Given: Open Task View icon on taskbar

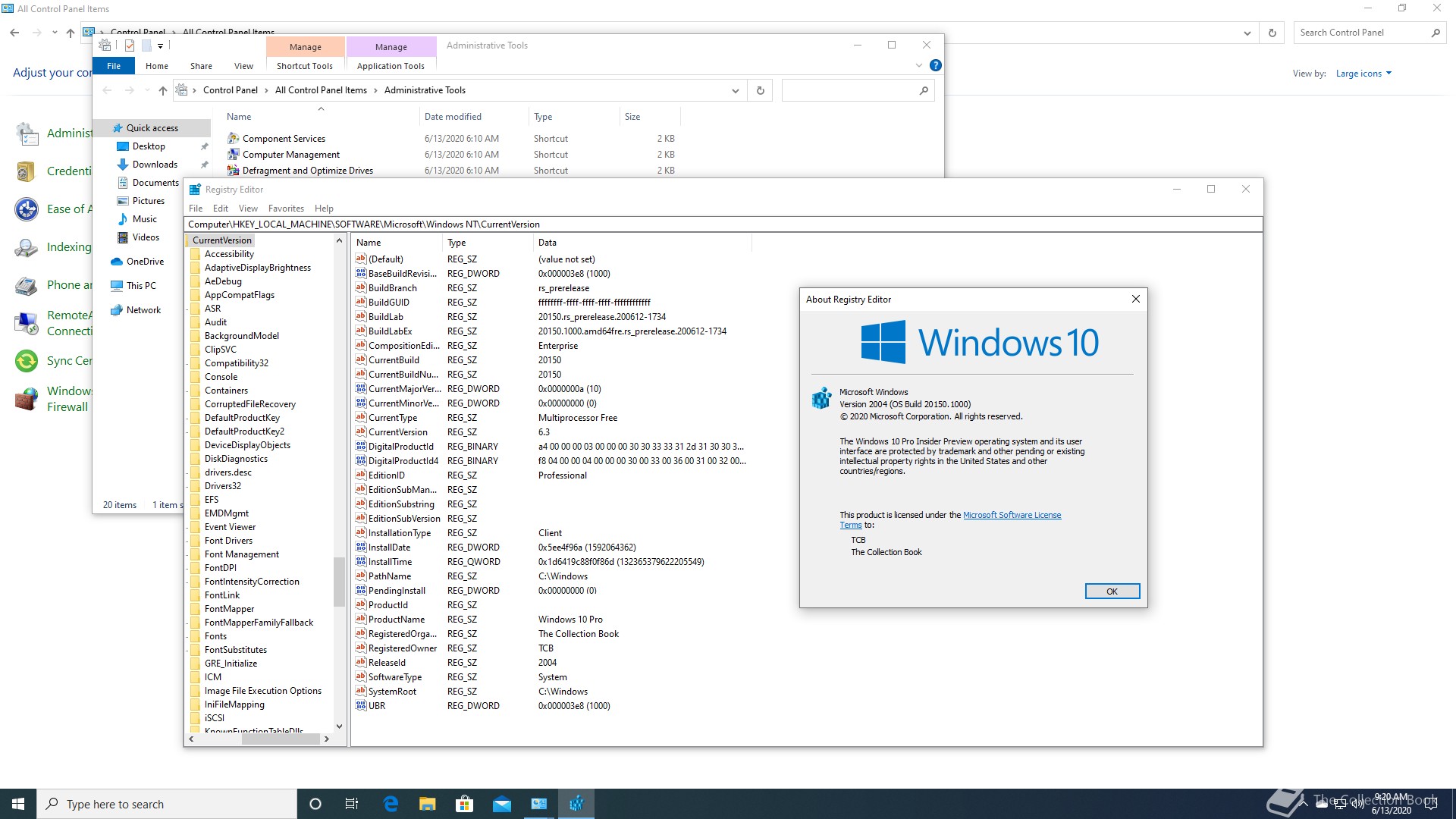Looking at the screenshot, I should (x=352, y=804).
